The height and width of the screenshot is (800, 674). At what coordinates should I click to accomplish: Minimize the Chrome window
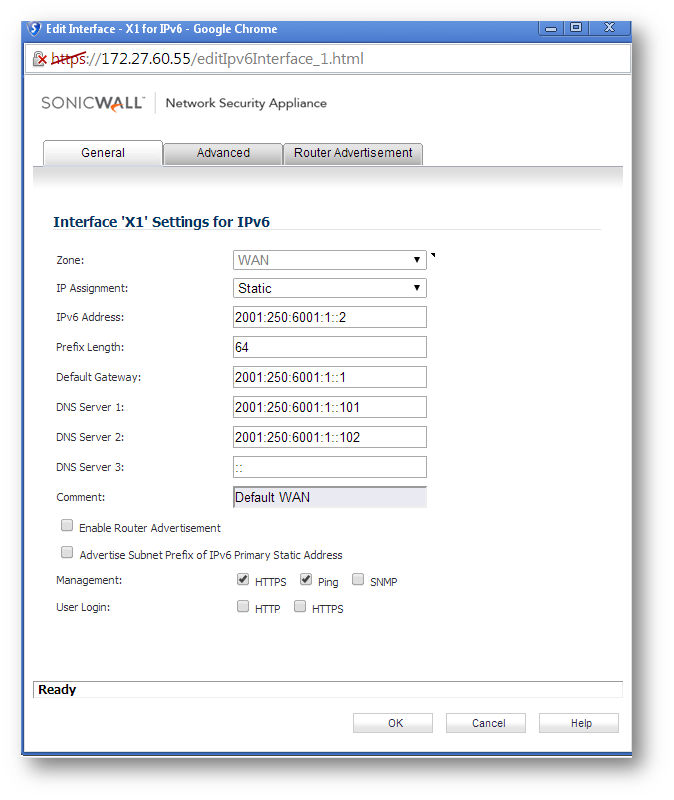point(551,29)
